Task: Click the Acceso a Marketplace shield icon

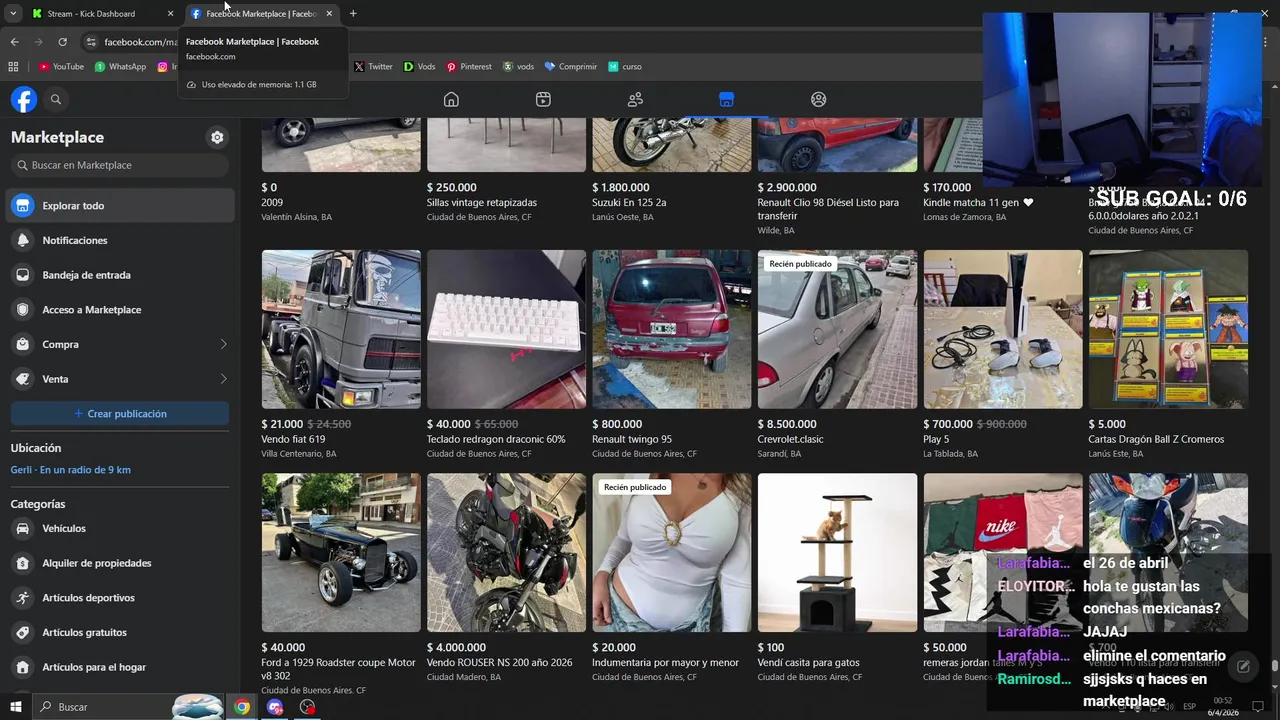Action: [23, 310]
